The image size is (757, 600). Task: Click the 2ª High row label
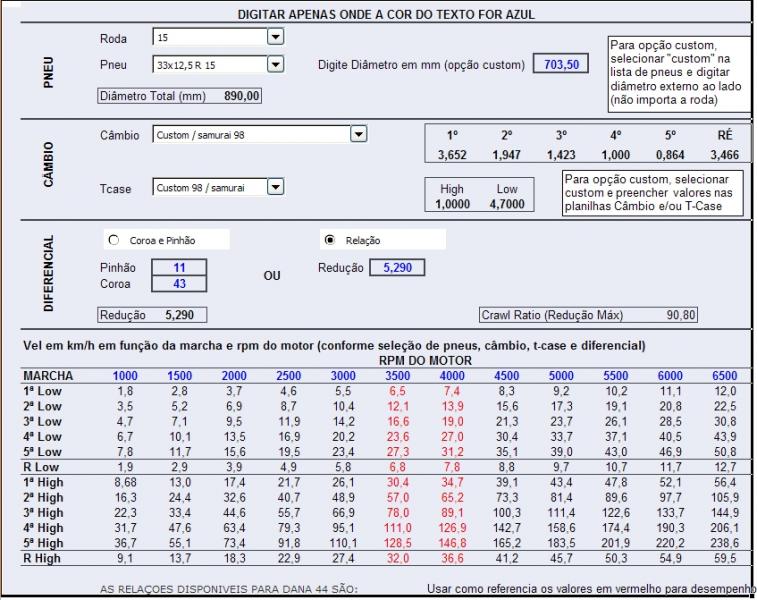[43, 498]
